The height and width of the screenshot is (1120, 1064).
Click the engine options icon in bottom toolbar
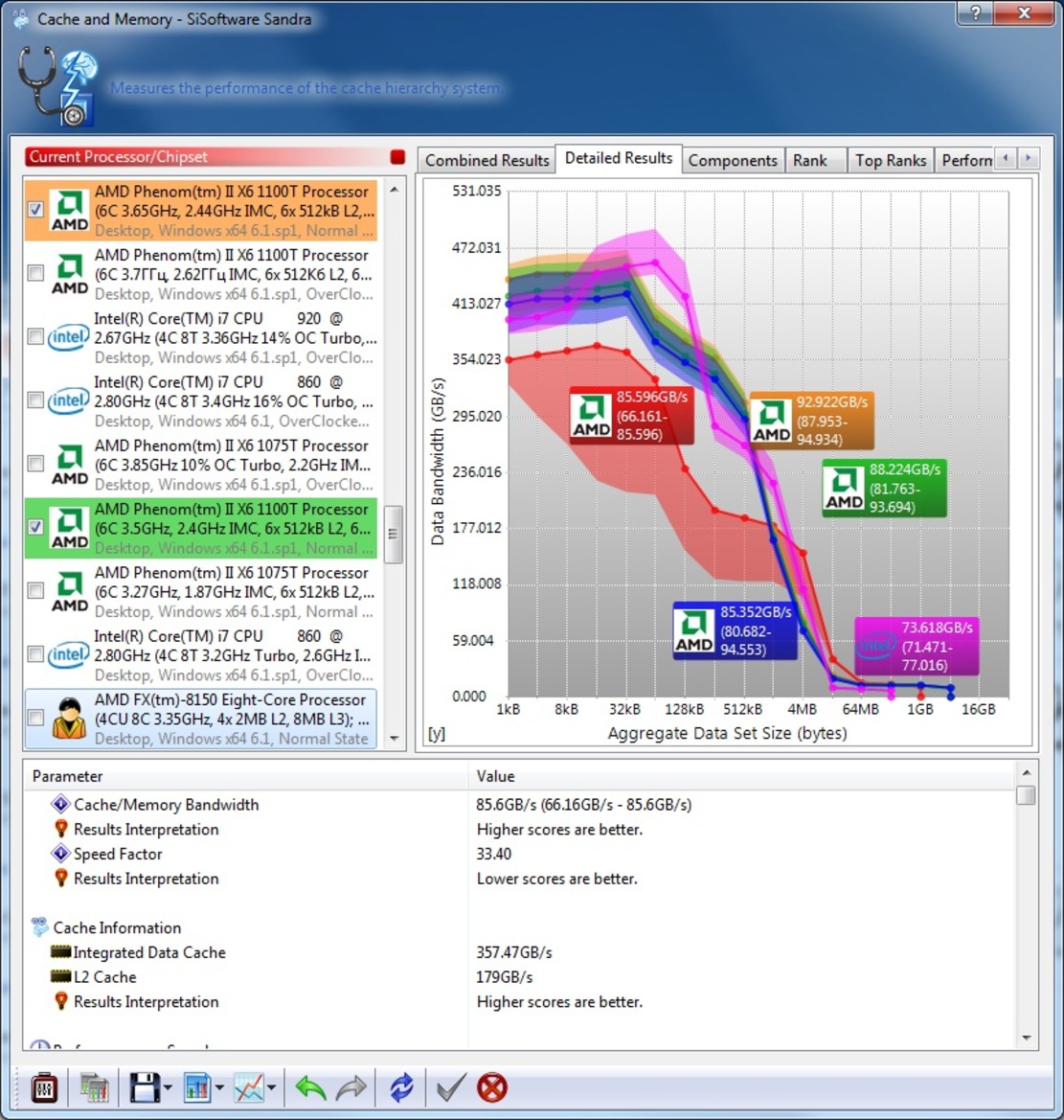pyautogui.click(x=44, y=1087)
